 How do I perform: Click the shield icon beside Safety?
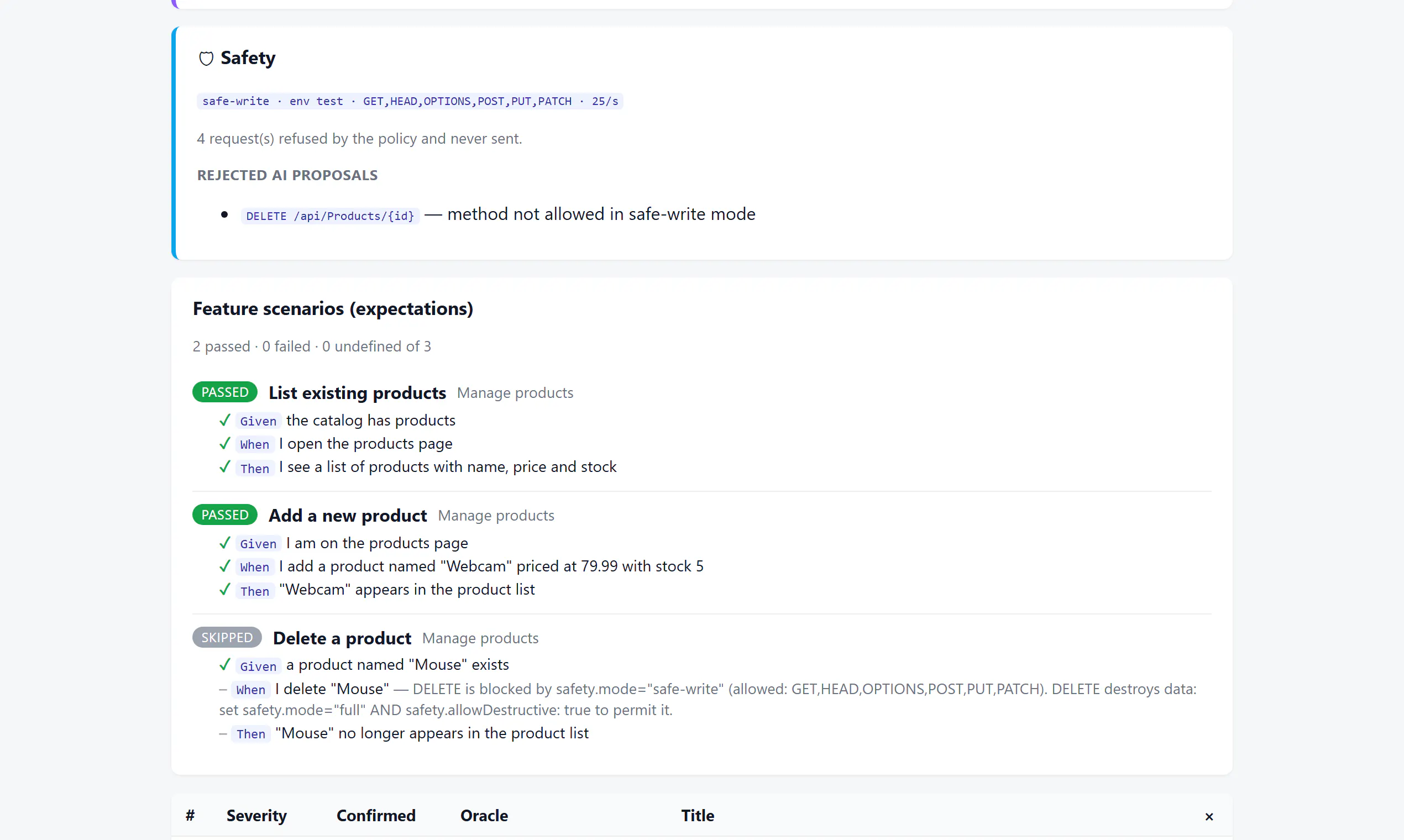click(x=206, y=58)
